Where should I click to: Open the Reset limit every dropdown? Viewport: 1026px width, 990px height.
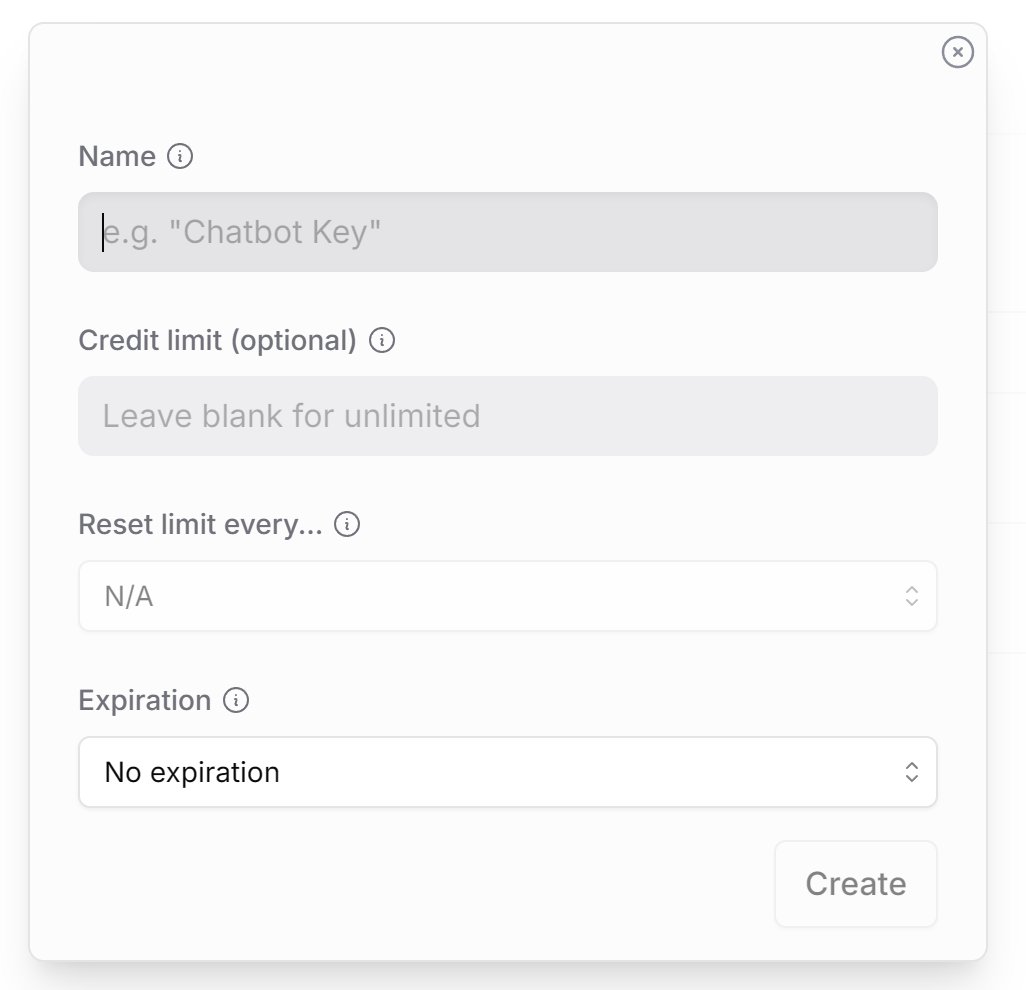click(x=507, y=596)
